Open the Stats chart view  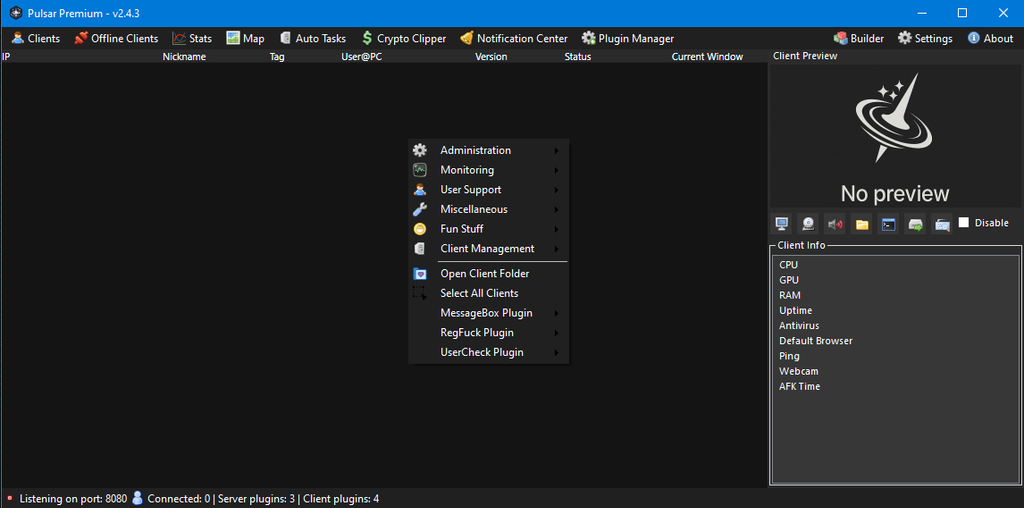(x=192, y=39)
